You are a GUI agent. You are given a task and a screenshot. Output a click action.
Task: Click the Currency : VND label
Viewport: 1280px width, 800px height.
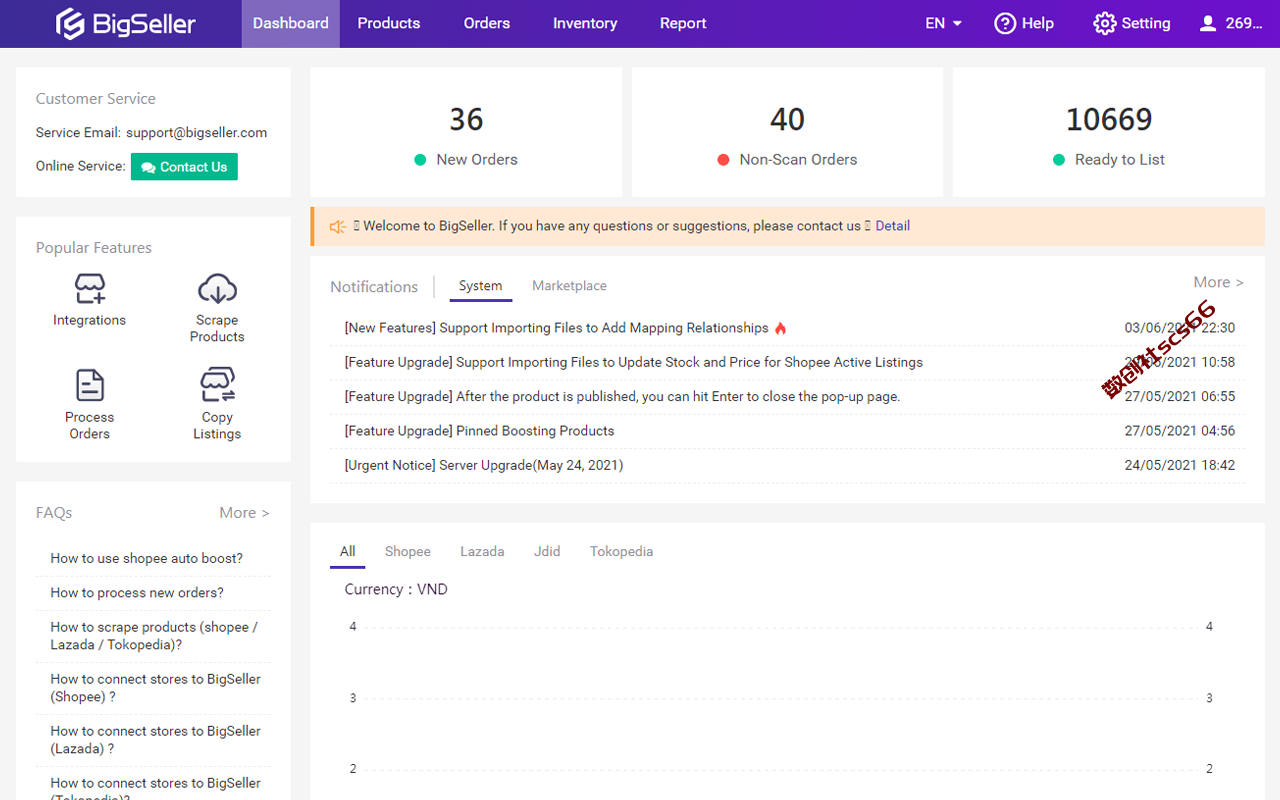tap(396, 590)
